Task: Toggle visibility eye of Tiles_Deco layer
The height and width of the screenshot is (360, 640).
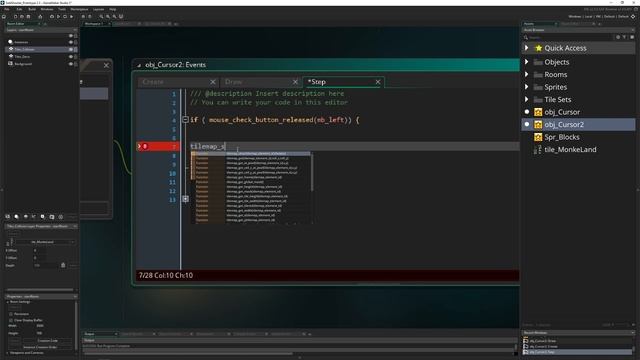Action: (71, 57)
